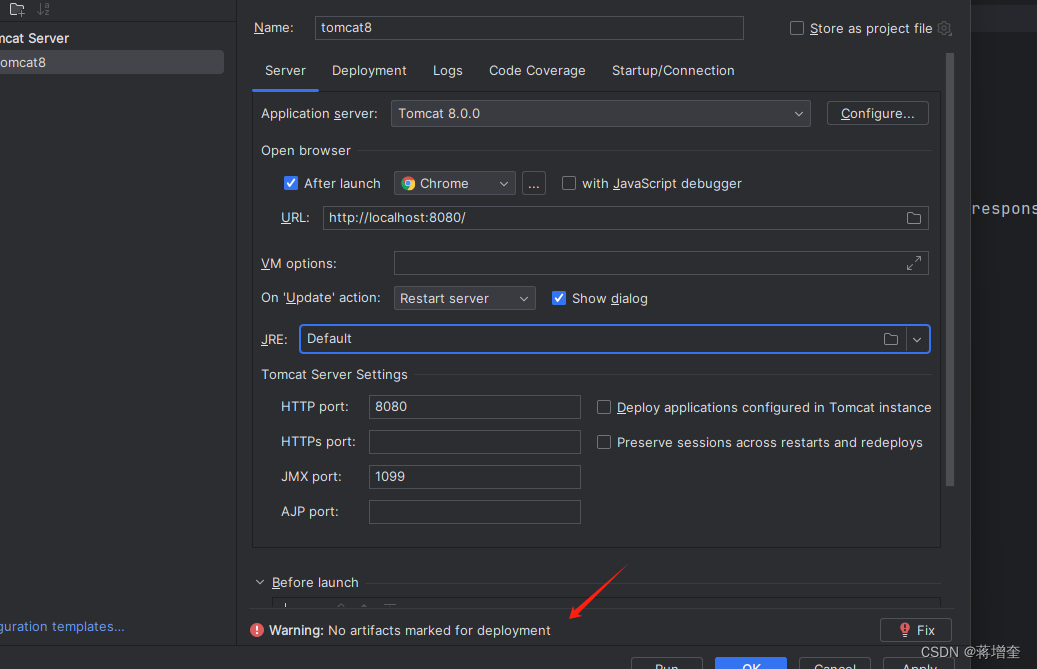Screen dimensions: 1037x669
Task: Open the Startup/Connection tab
Action: click(673, 71)
